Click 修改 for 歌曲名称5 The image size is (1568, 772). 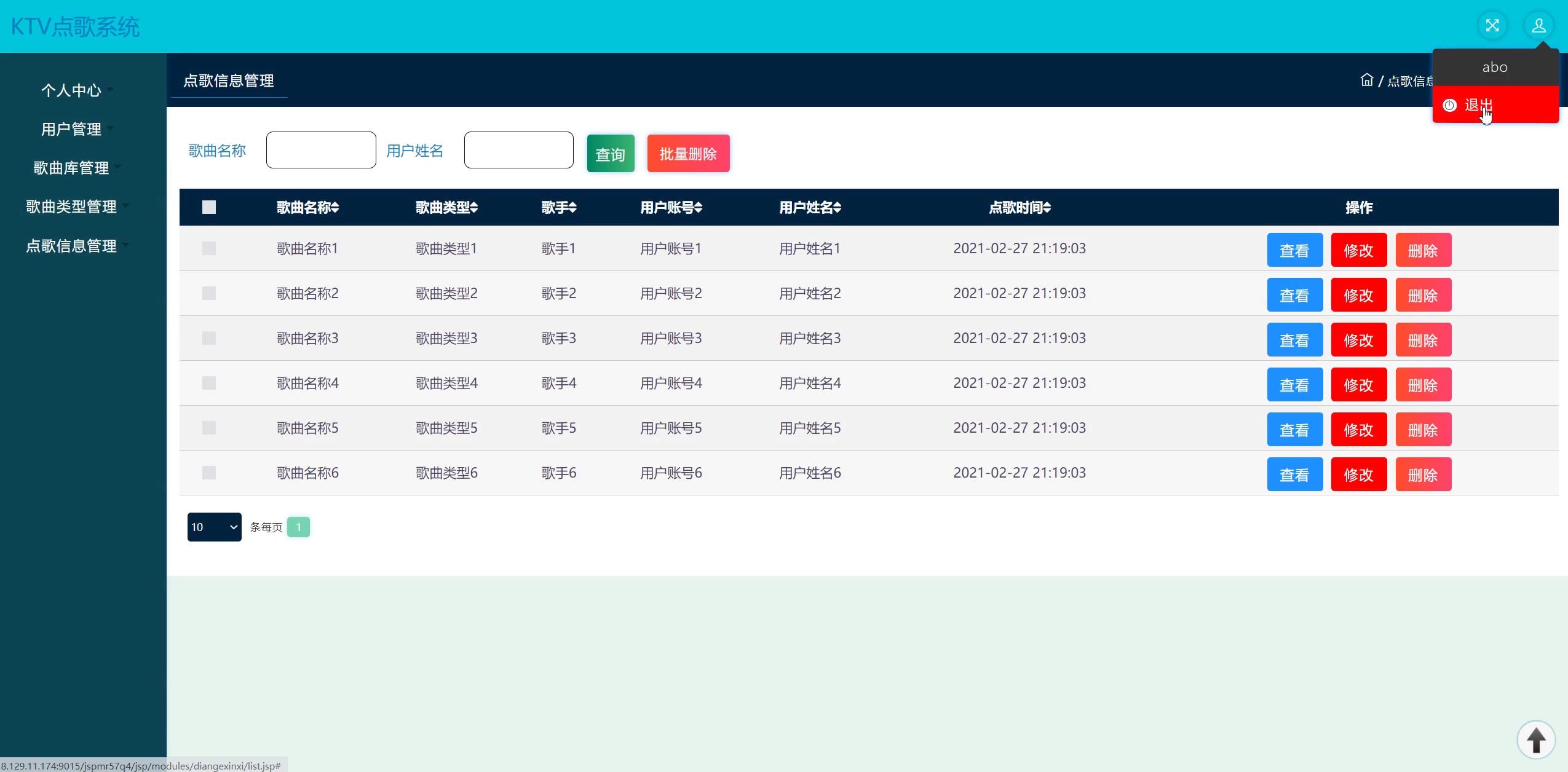click(1359, 429)
